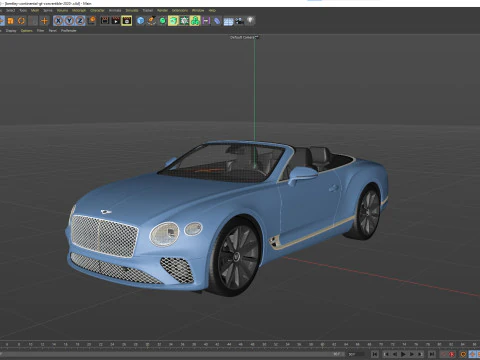480x360 pixels.
Task: Jump to the next keyframe
Action: [420, 354]
